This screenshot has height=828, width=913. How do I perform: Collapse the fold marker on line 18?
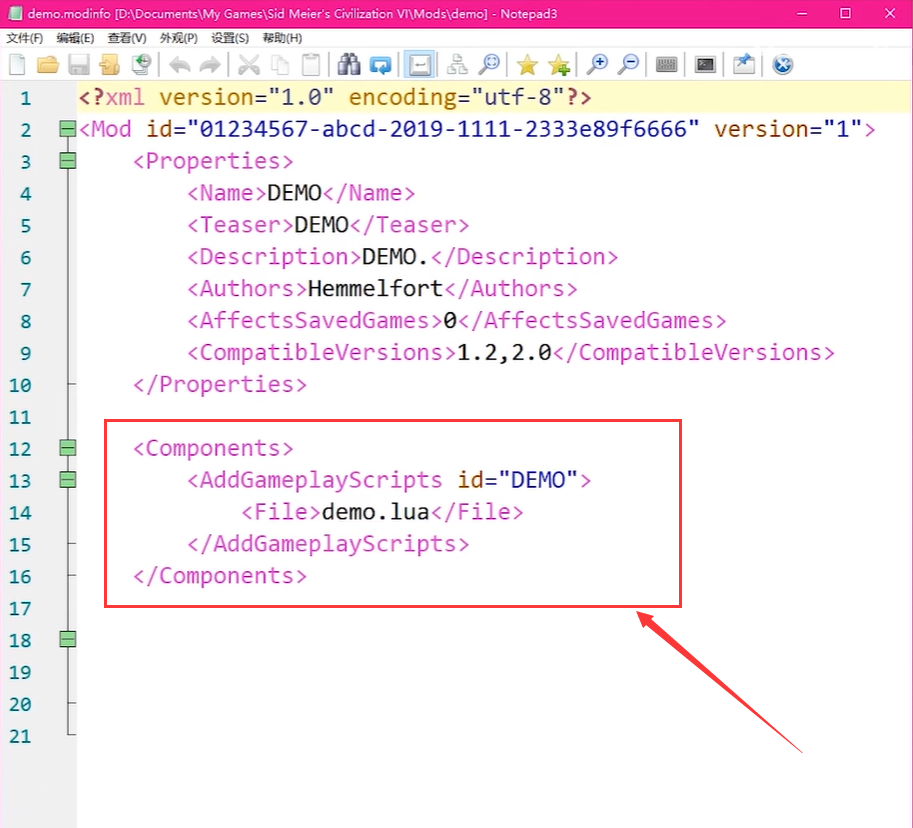68,639
